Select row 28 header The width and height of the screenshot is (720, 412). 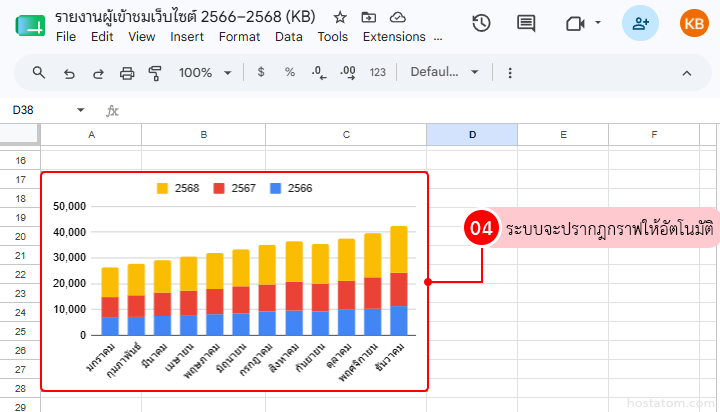[20, 389]
